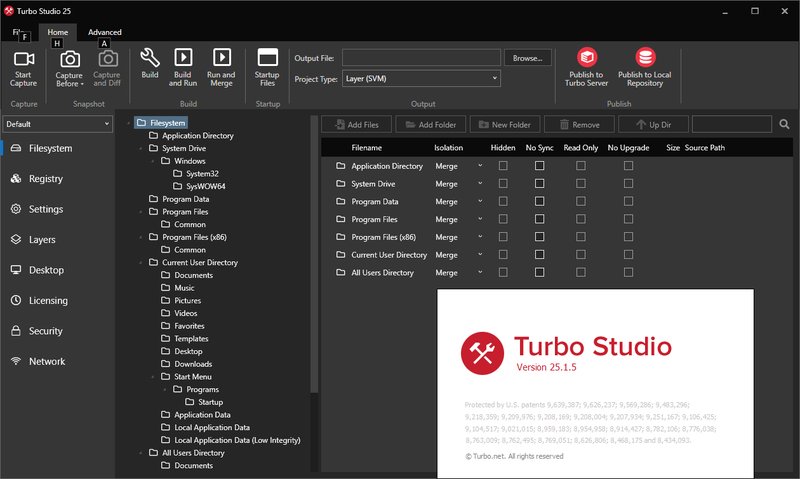Click the Build wrench icon

click(150, 58)
